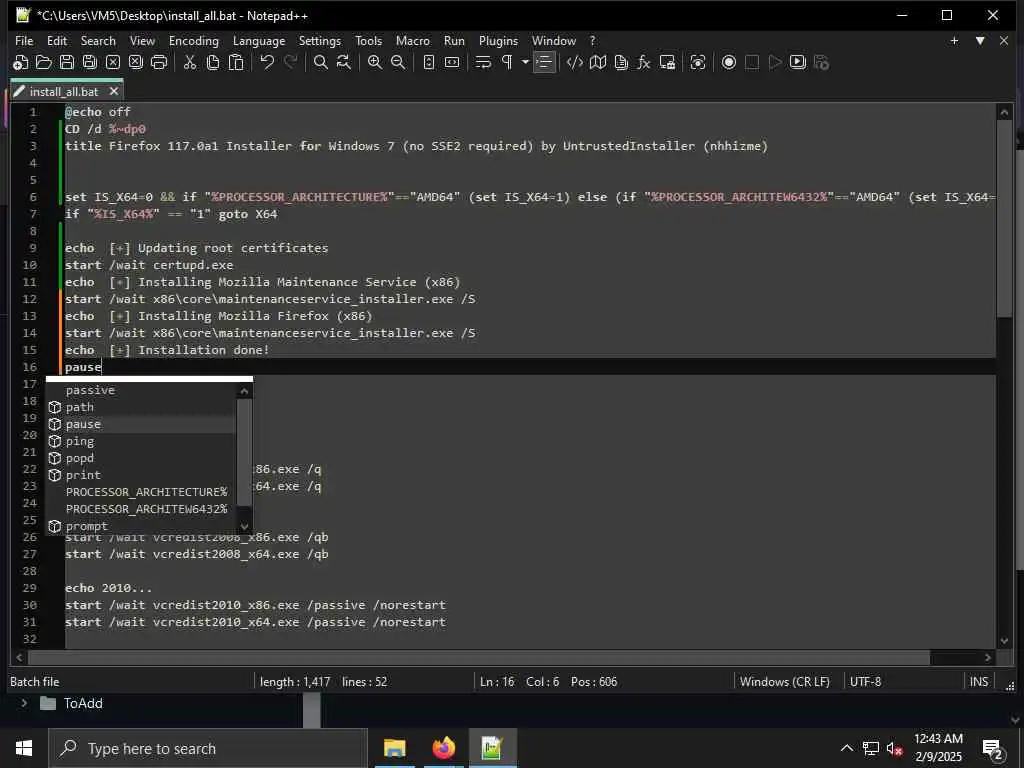The height and width of the screenshot is (768, 1024).
Task: Toggle synchronized horizontal scrolling icon
Action: point(452,63)
